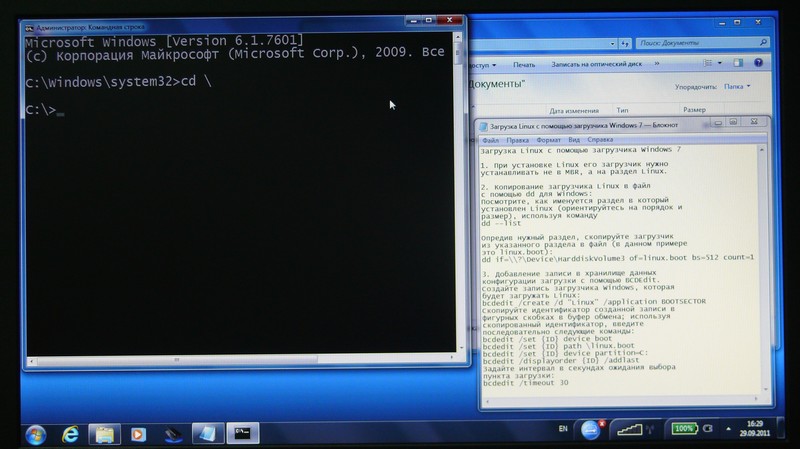Click the 'bcdedit /timeout 30' line in Notepad
The width and height of the screenshot is (800, 449).
point(526,383)
